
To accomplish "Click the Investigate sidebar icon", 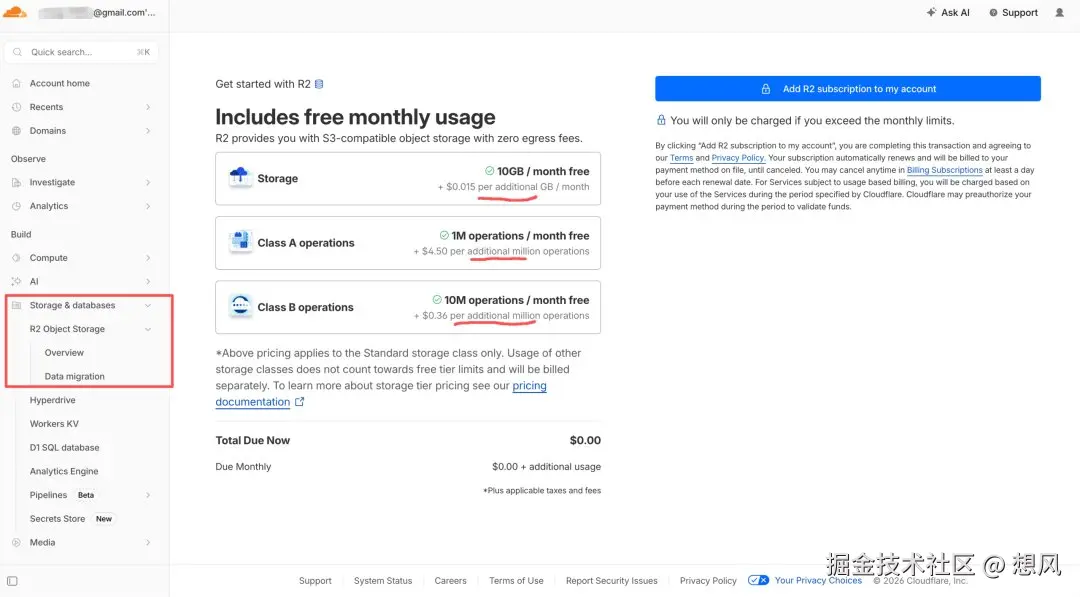I will 17,182.
